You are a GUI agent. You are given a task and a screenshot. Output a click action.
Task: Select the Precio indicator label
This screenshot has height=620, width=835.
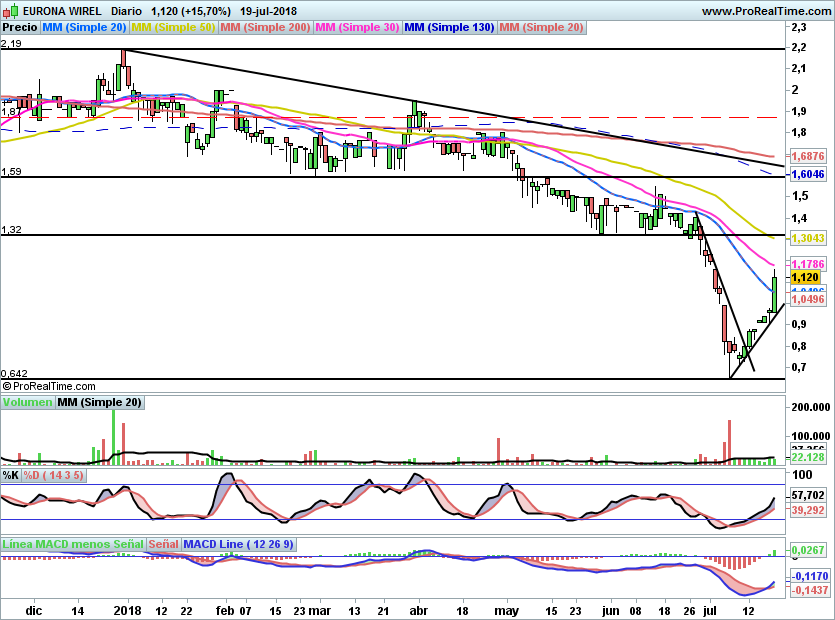pyautogui.click(x=20, y=28)
